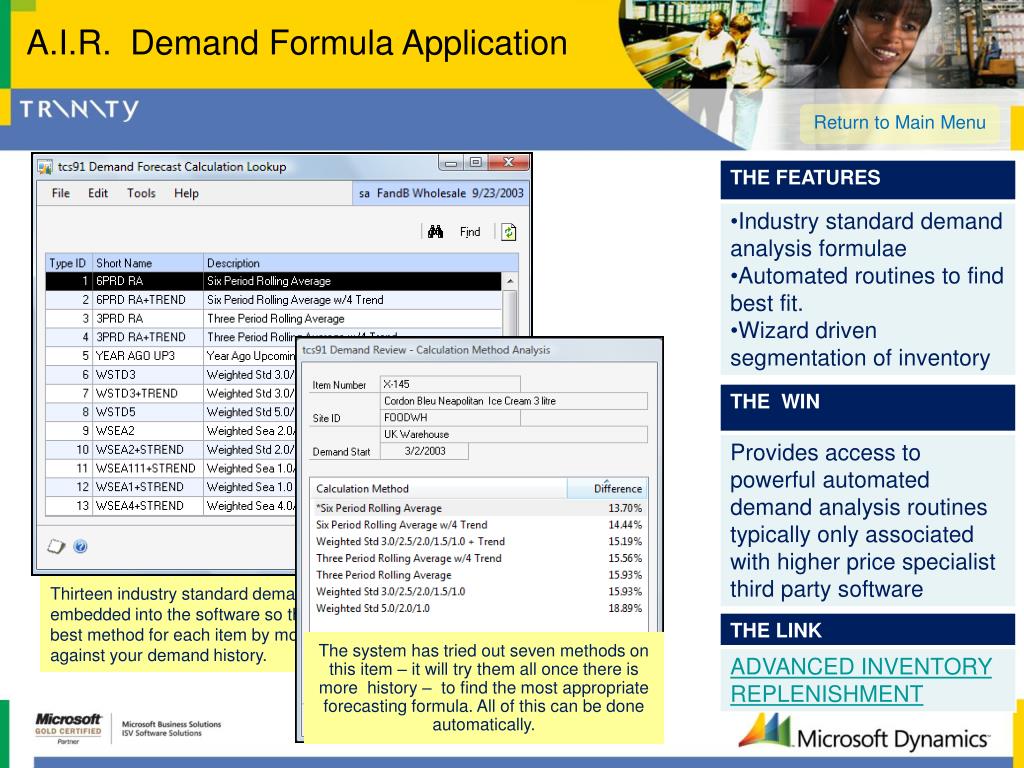Minimize the Demand Forecast Calculation Lookup window
The height and width of the screenshot is (768, 1024).
tap(451, 163)
